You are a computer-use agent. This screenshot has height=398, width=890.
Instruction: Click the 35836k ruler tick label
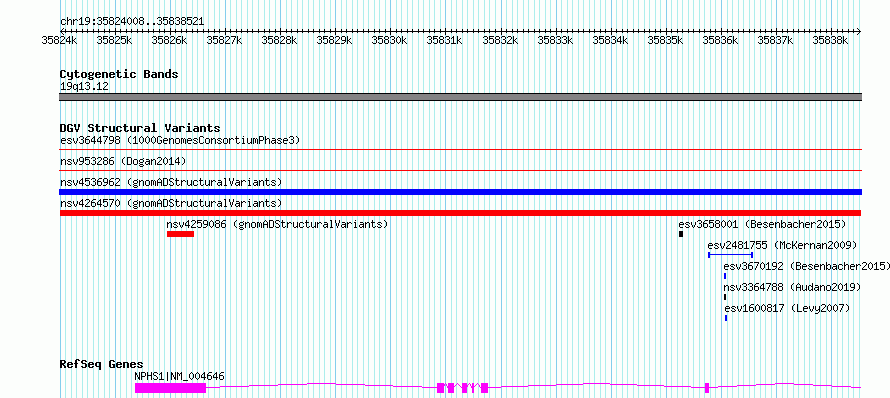(x=720, y=40)
